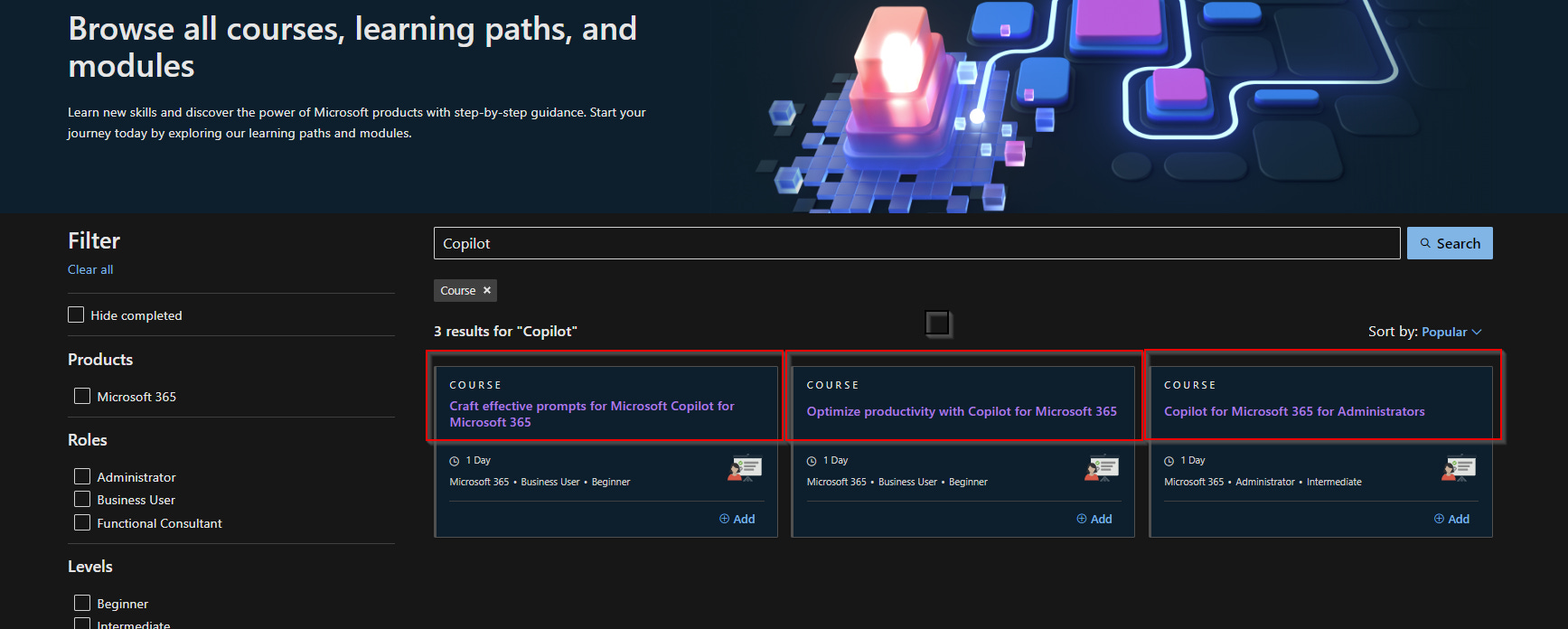Check the Beginner level filter
Image resolution: width=1568 pixels, height=629 pixels.
[82, 603]
